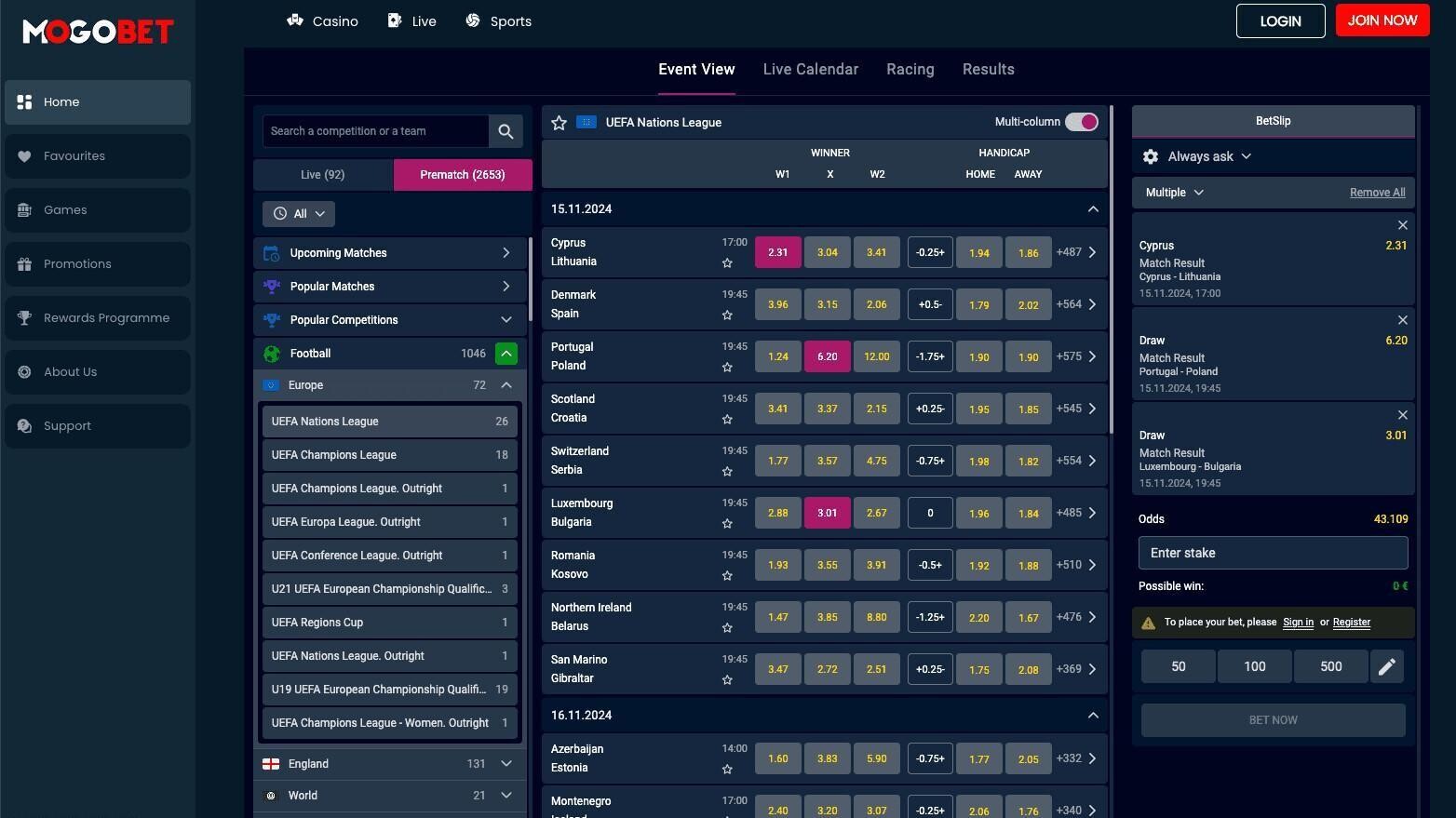Open the Casino menu
This screenshot has height=818, width=1456.
click(x=322, y=21)
